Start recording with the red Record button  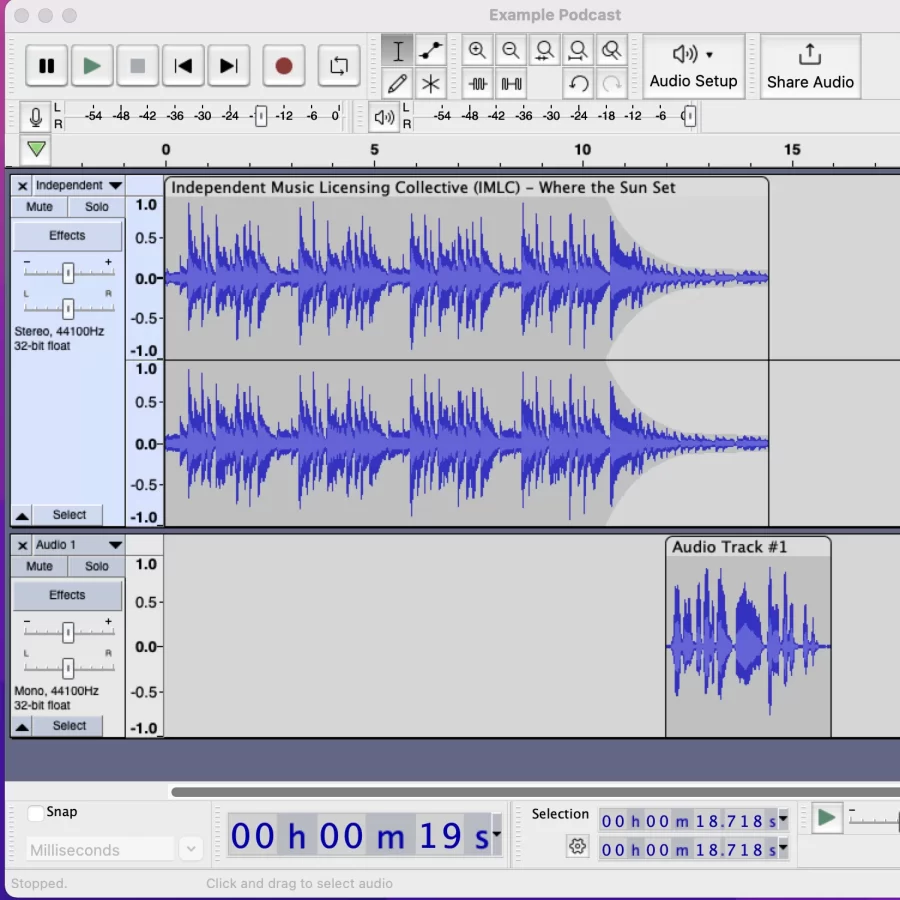(284, 66)
